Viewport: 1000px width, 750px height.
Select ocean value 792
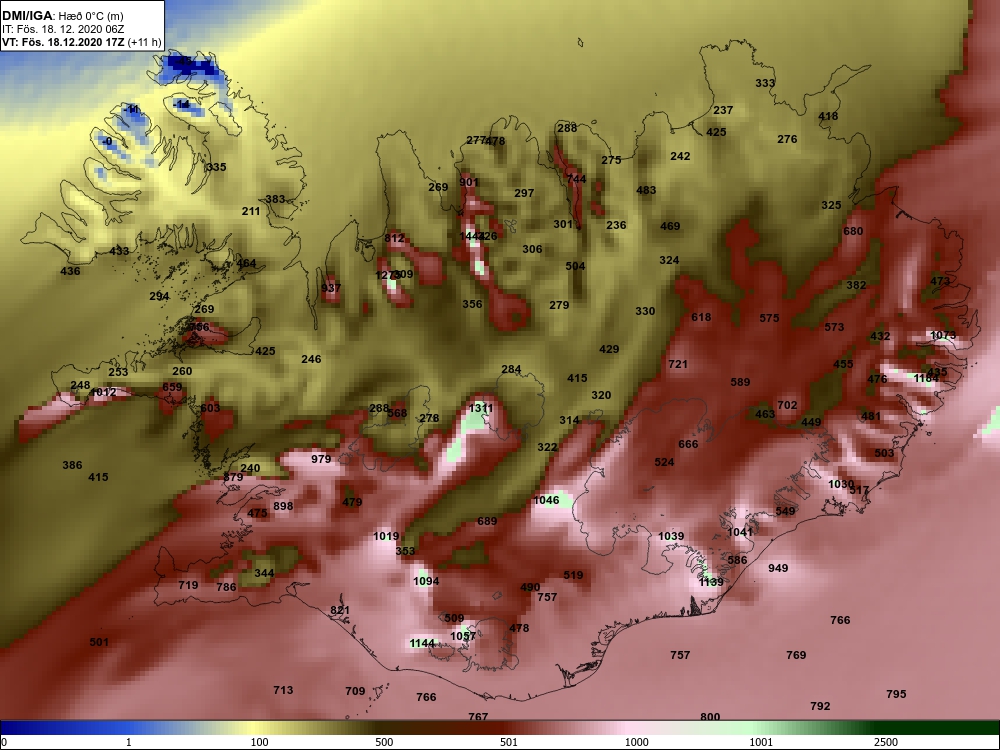point(820,706)
